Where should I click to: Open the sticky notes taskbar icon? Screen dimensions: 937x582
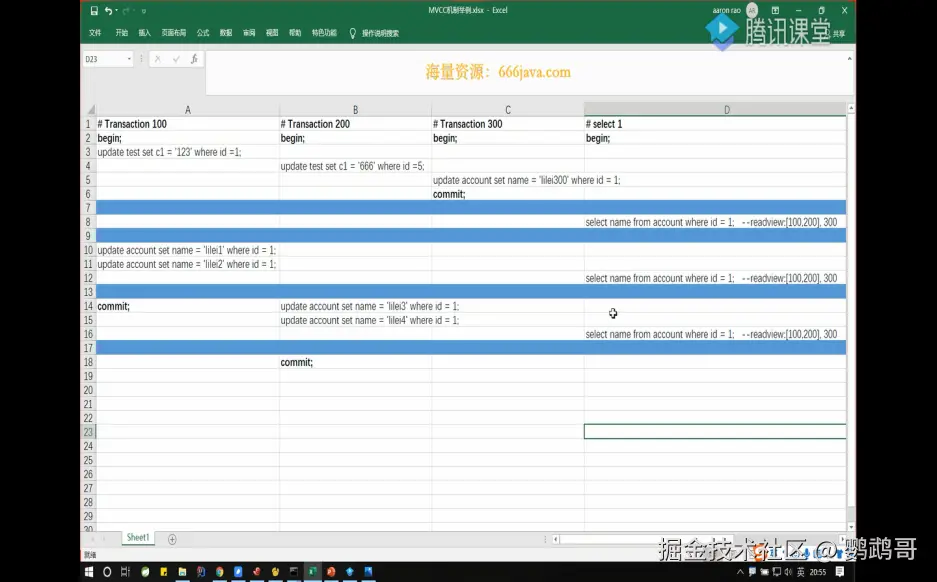(x=164, y=572)
